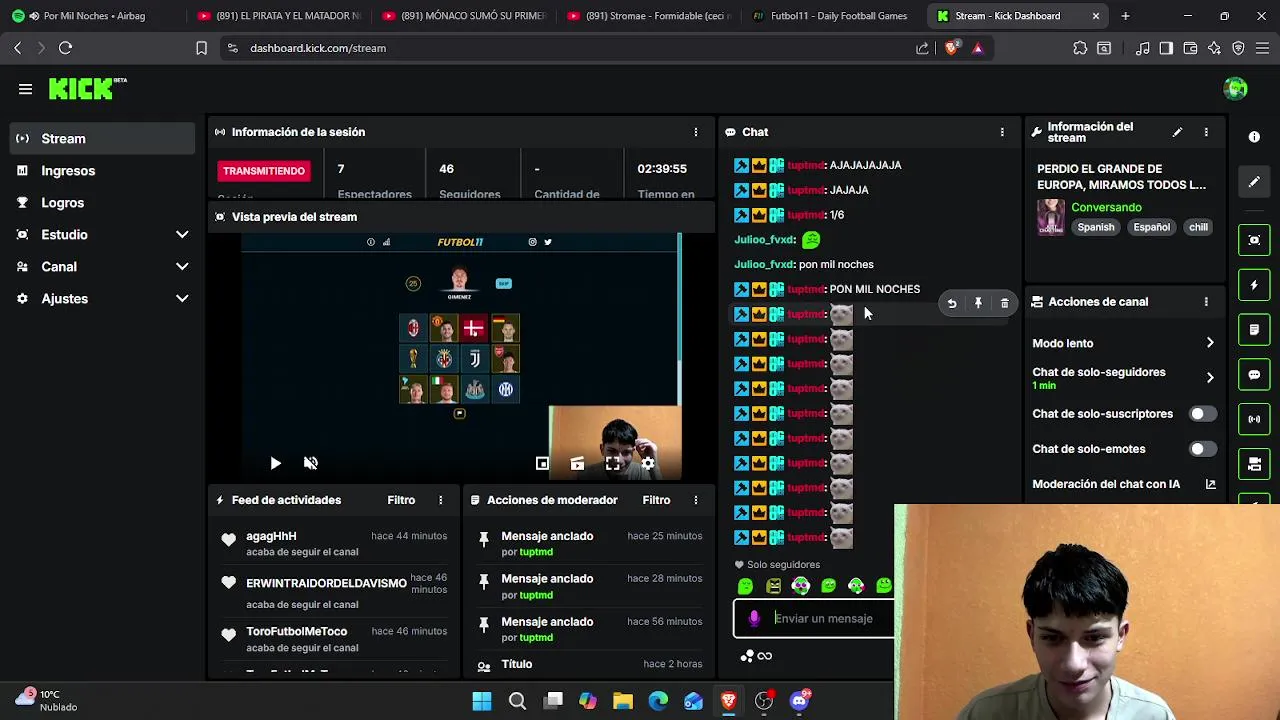This screenshot has width=1280, height=720.
Task: Pin the PON MIL NOCHES chat message
Action: point(978,303)
